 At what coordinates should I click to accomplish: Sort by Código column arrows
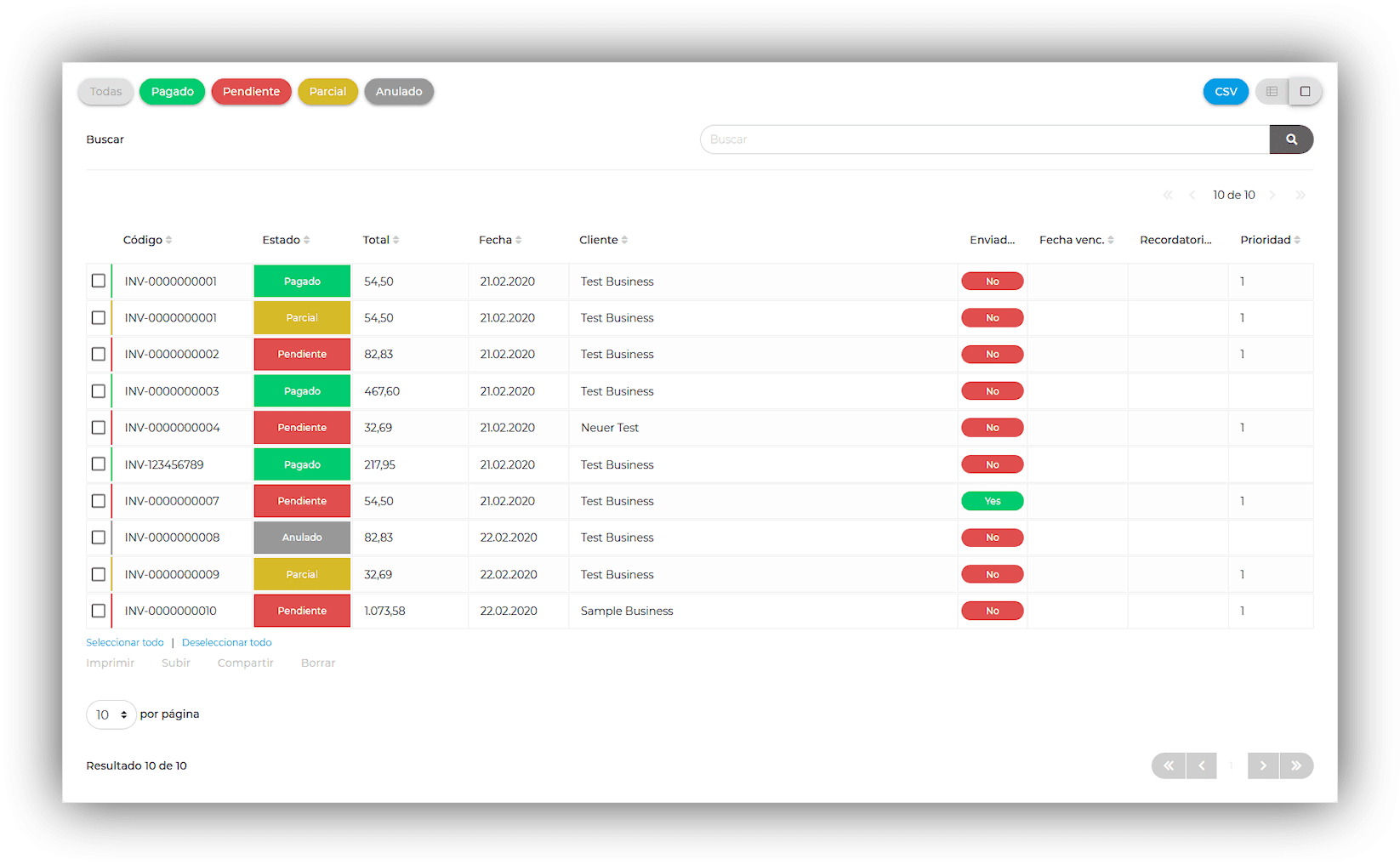click(168, 240)
